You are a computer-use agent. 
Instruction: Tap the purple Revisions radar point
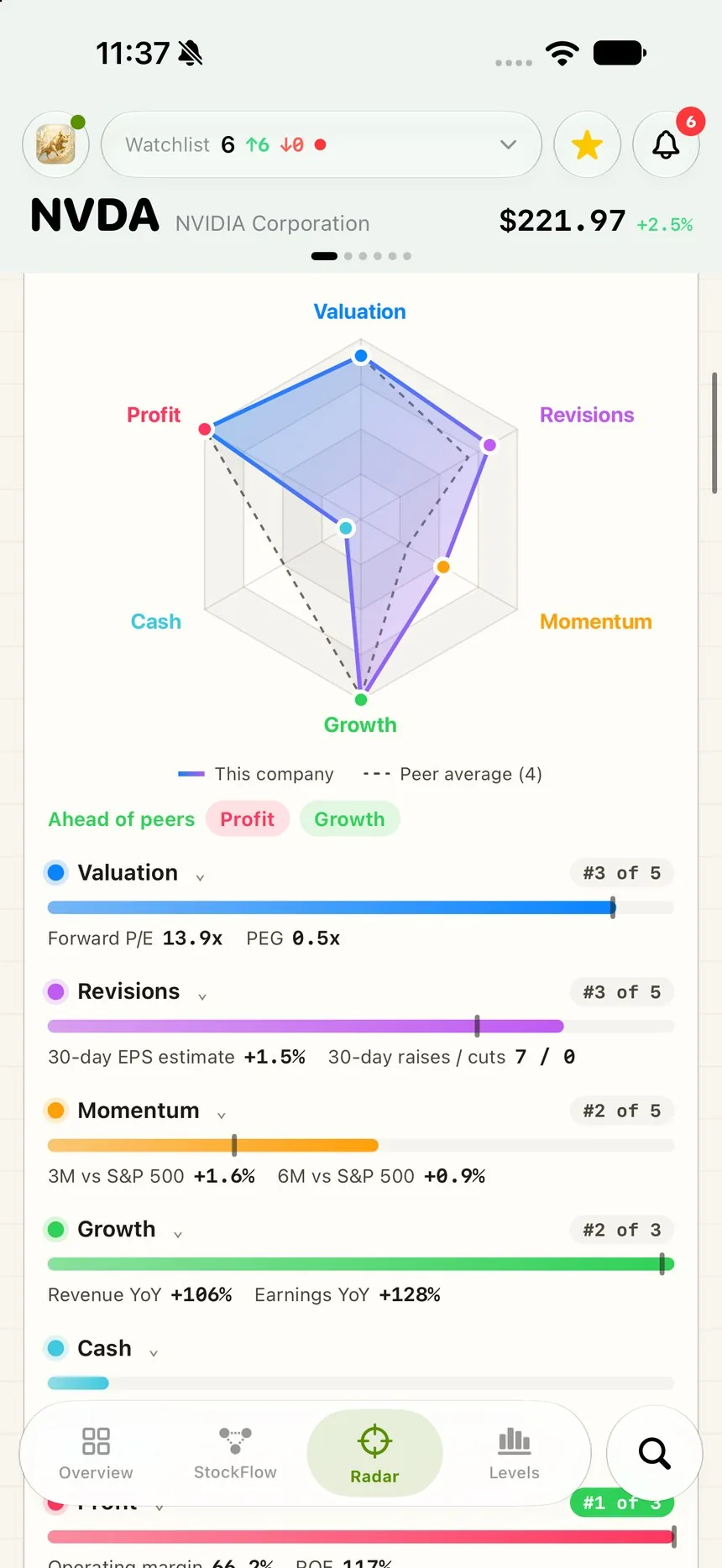(489, 445)
